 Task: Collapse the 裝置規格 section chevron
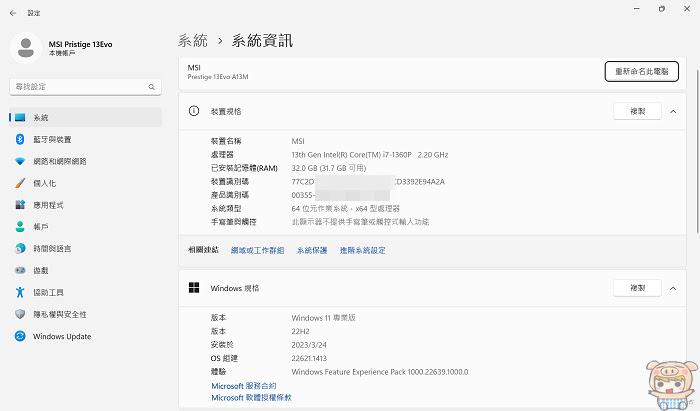point(673,112)
